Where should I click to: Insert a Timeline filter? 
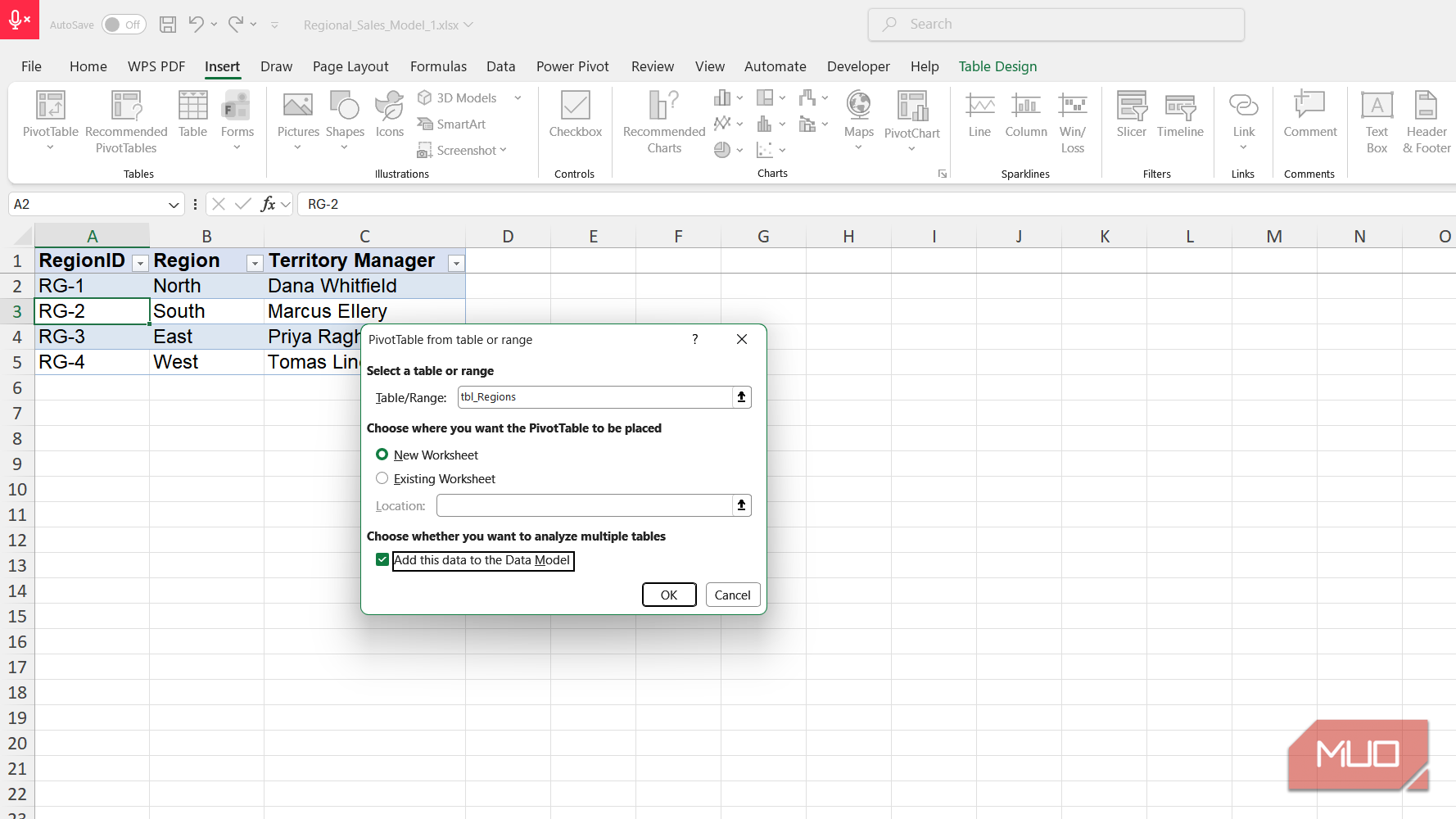click(1180, 115)
